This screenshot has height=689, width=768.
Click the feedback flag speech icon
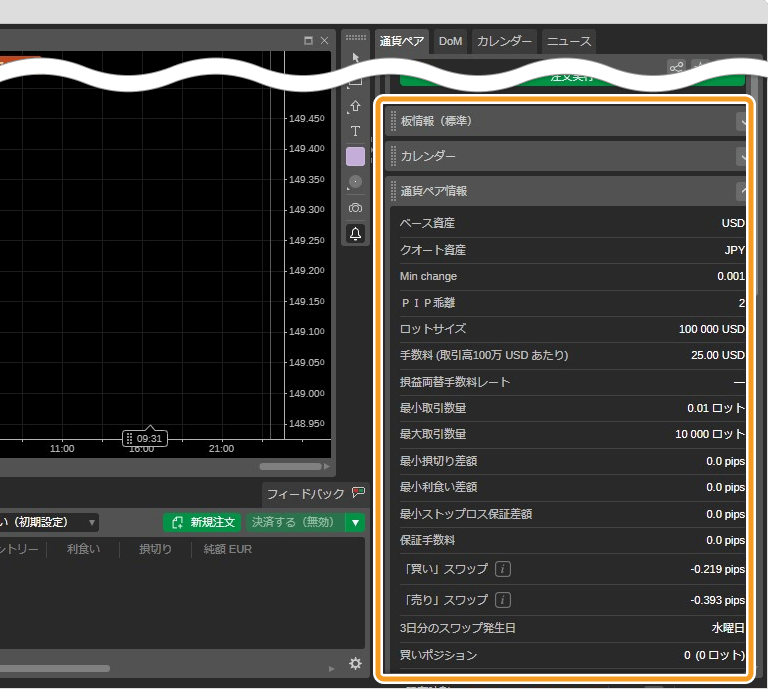click(x=359, y=492)
